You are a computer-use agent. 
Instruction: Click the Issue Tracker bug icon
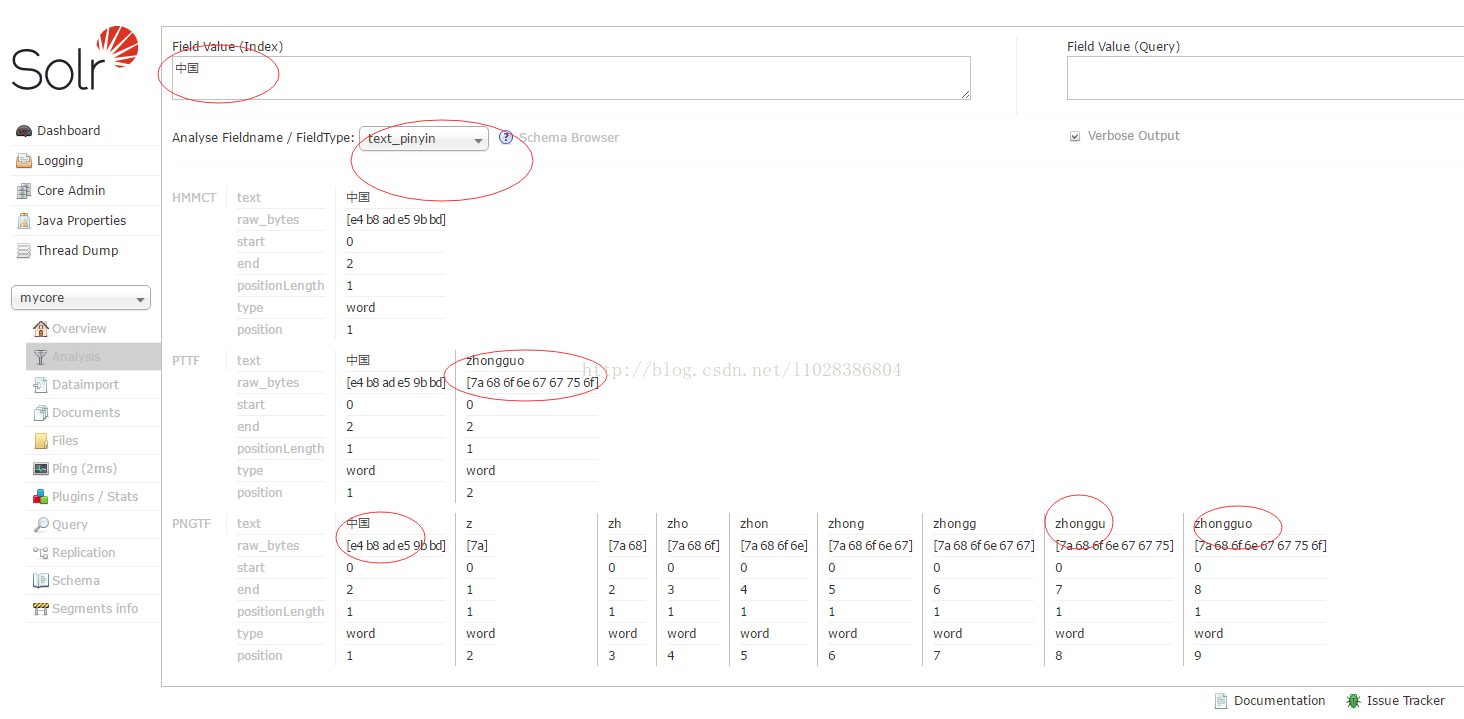tap(1353, 701)
